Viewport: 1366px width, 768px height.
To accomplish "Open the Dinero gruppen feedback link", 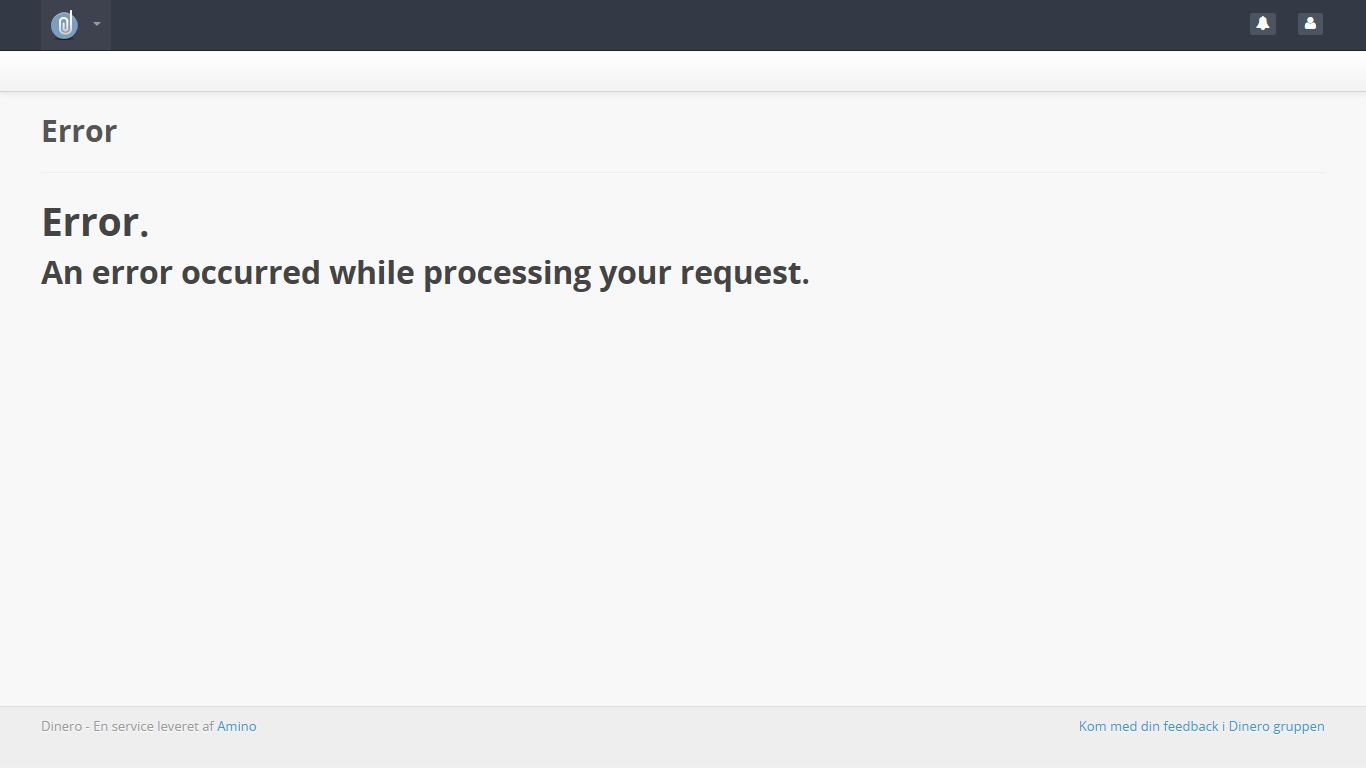I will click(1202, 726).
